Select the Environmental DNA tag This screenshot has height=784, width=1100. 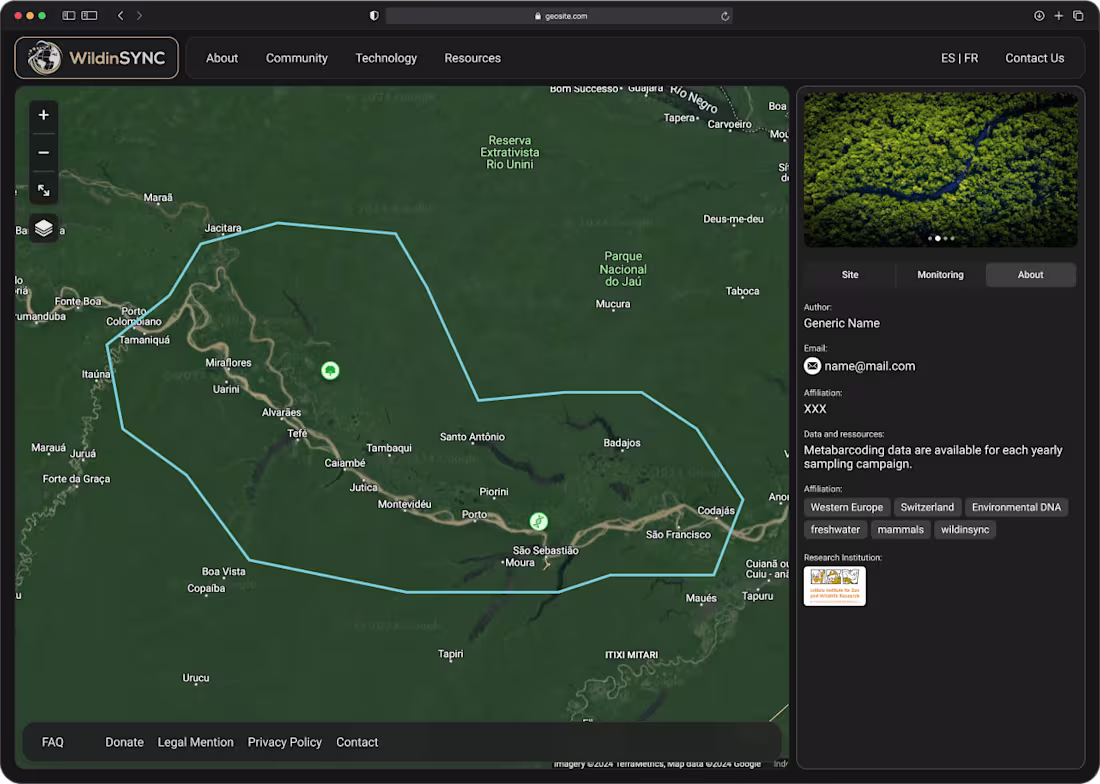[x=1016, y=507]
